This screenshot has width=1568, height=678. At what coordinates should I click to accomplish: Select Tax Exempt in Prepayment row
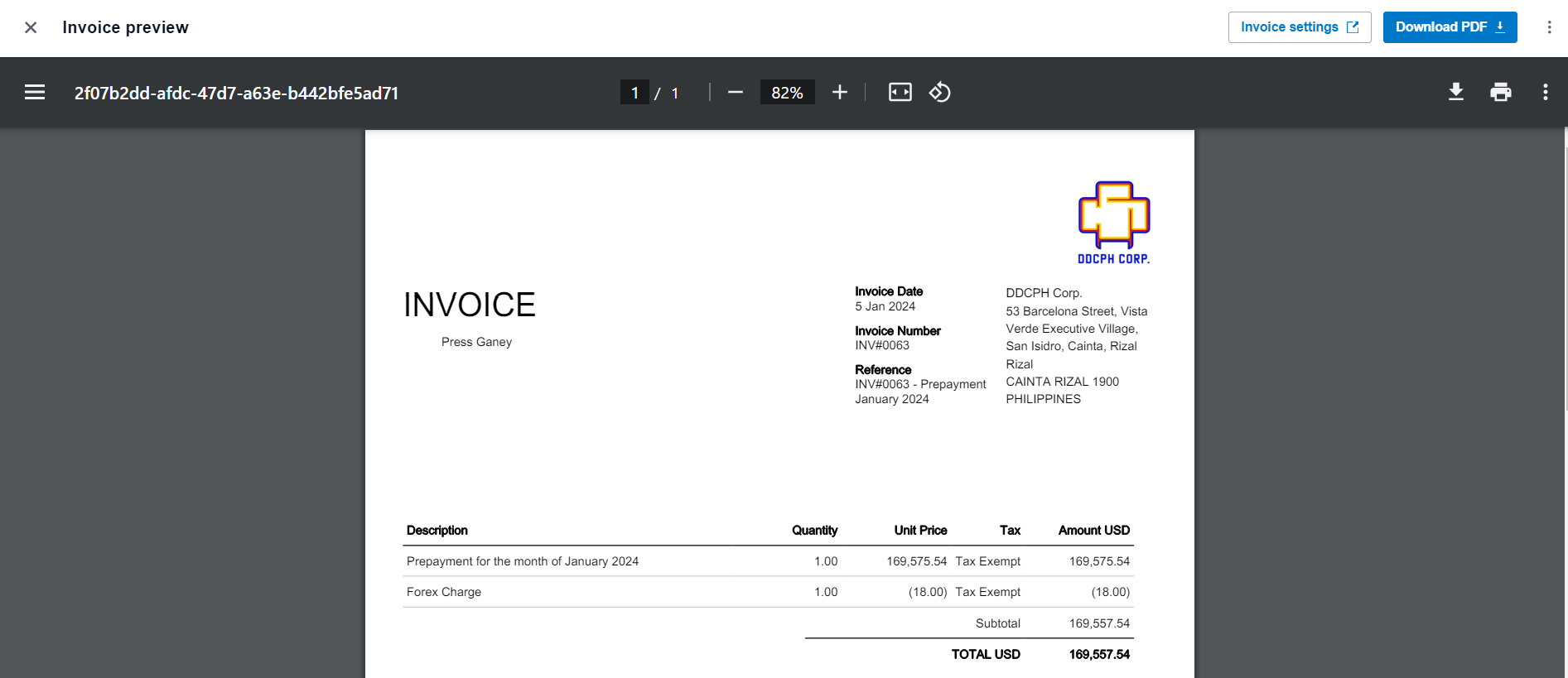(988, 561)
